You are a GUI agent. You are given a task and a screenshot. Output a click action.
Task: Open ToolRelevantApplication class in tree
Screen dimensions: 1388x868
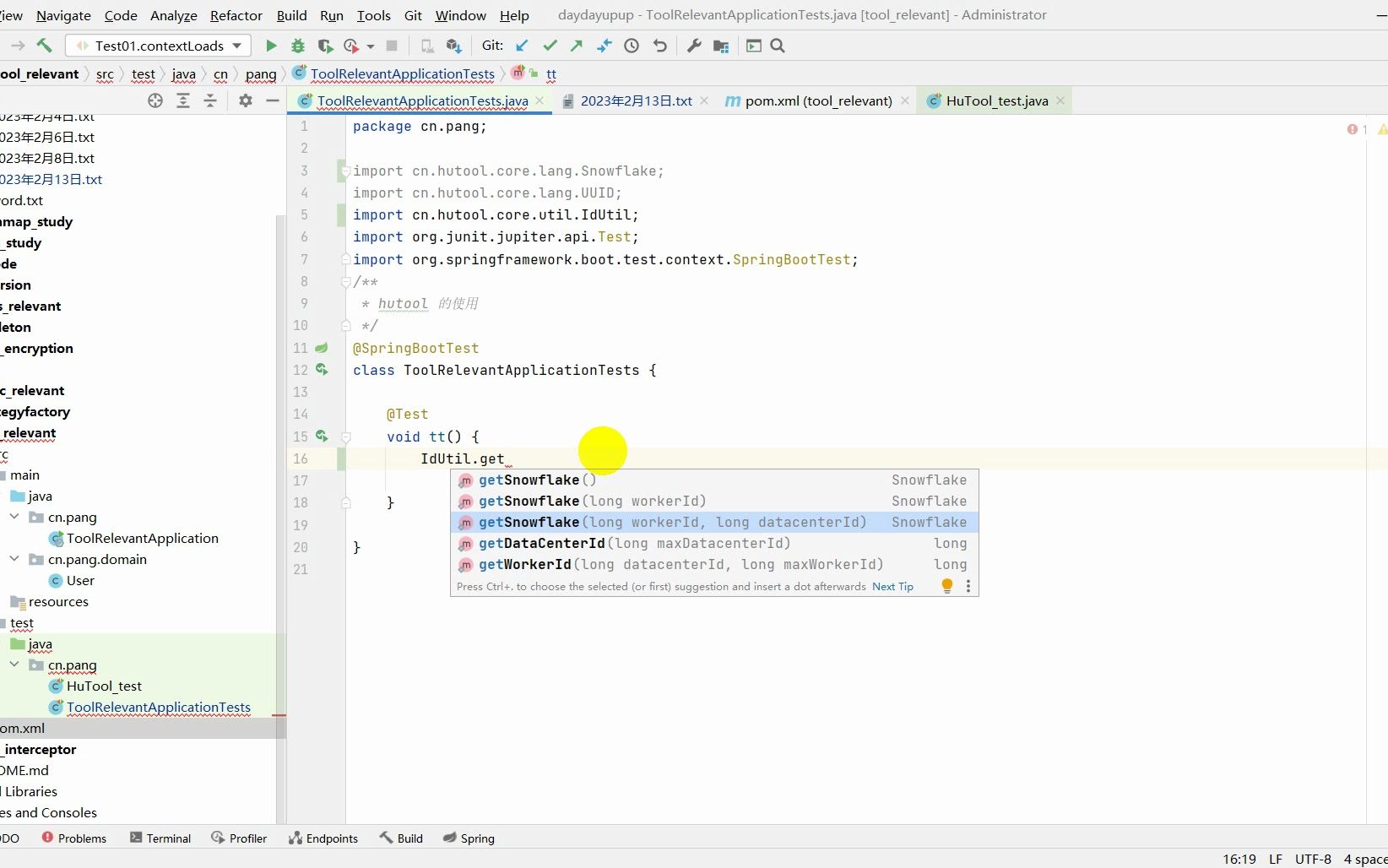(x=142, y=538)
